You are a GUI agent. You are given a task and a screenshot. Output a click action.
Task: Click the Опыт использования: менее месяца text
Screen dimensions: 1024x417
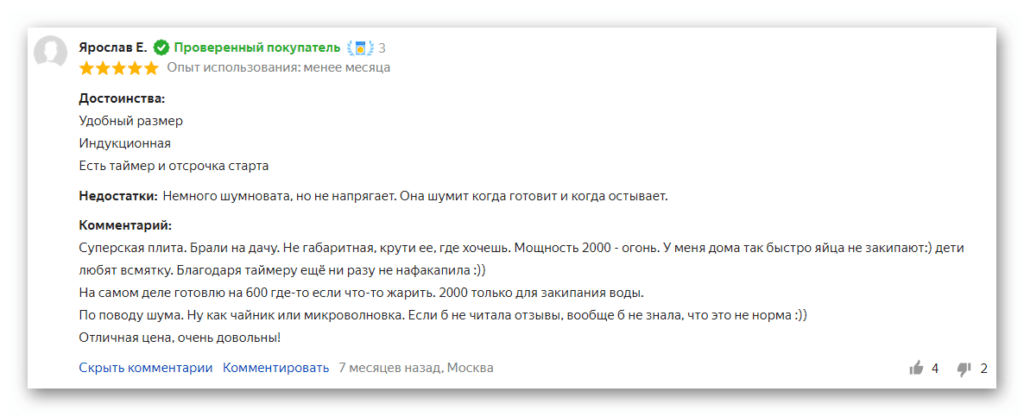(x=279, y=68)
